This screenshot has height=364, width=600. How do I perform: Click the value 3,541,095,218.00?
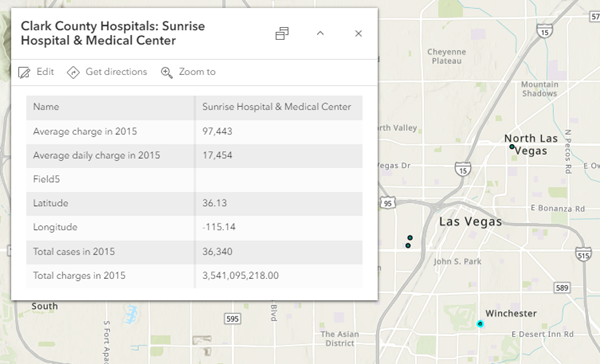point(241,276)
